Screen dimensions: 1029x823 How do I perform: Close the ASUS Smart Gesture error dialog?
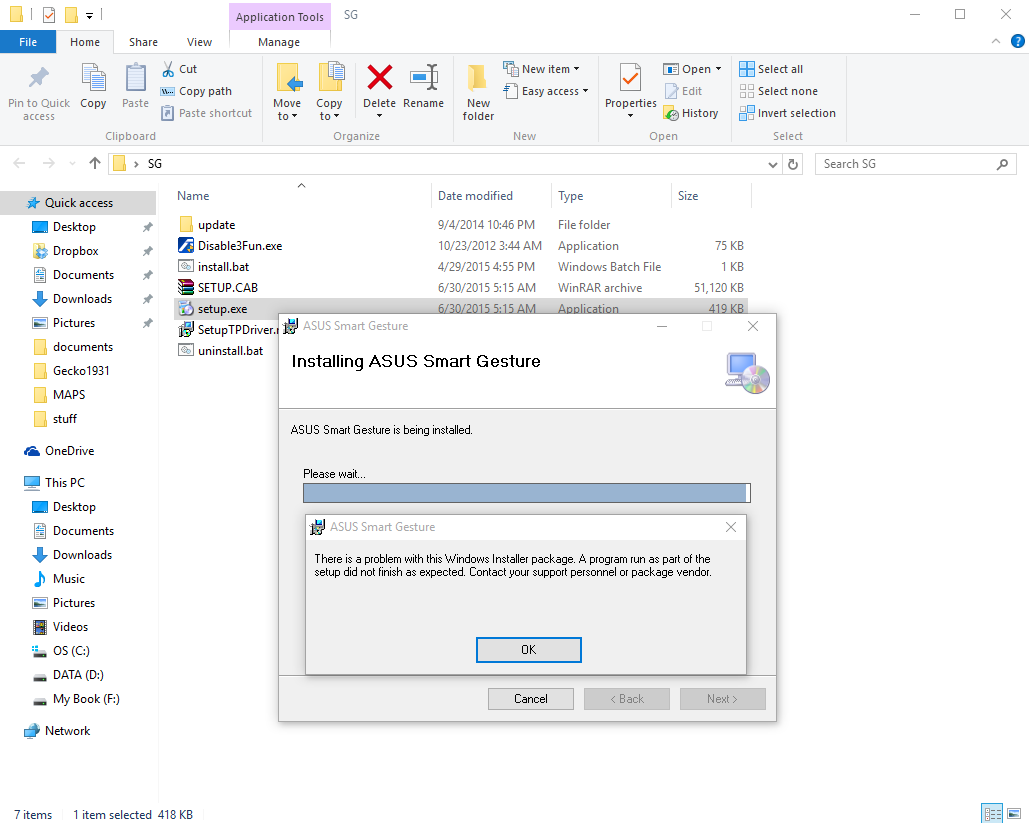[730, 527]
